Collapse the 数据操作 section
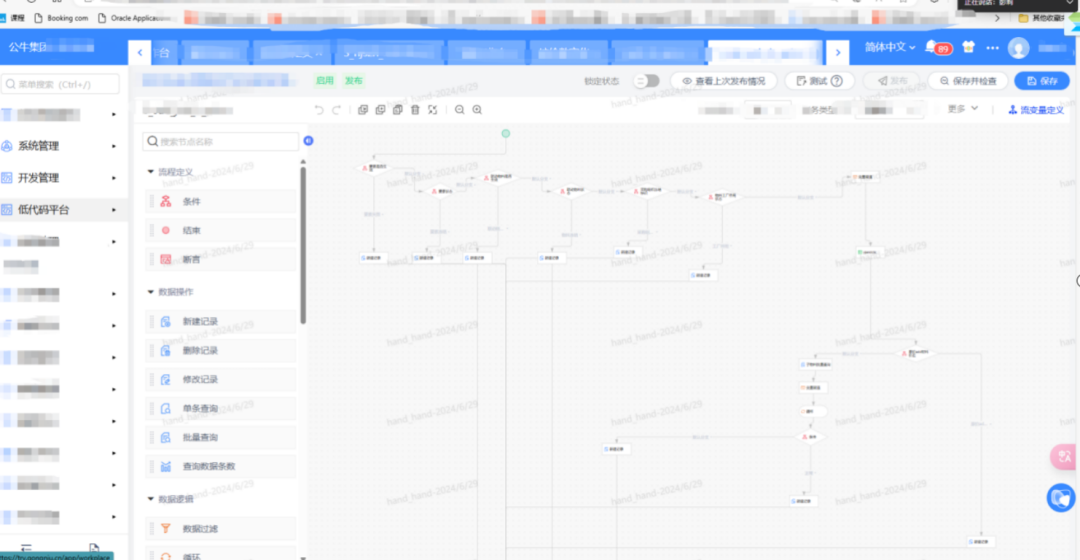The width and height of the screenshot is (1080, 560). click(150, 292)
